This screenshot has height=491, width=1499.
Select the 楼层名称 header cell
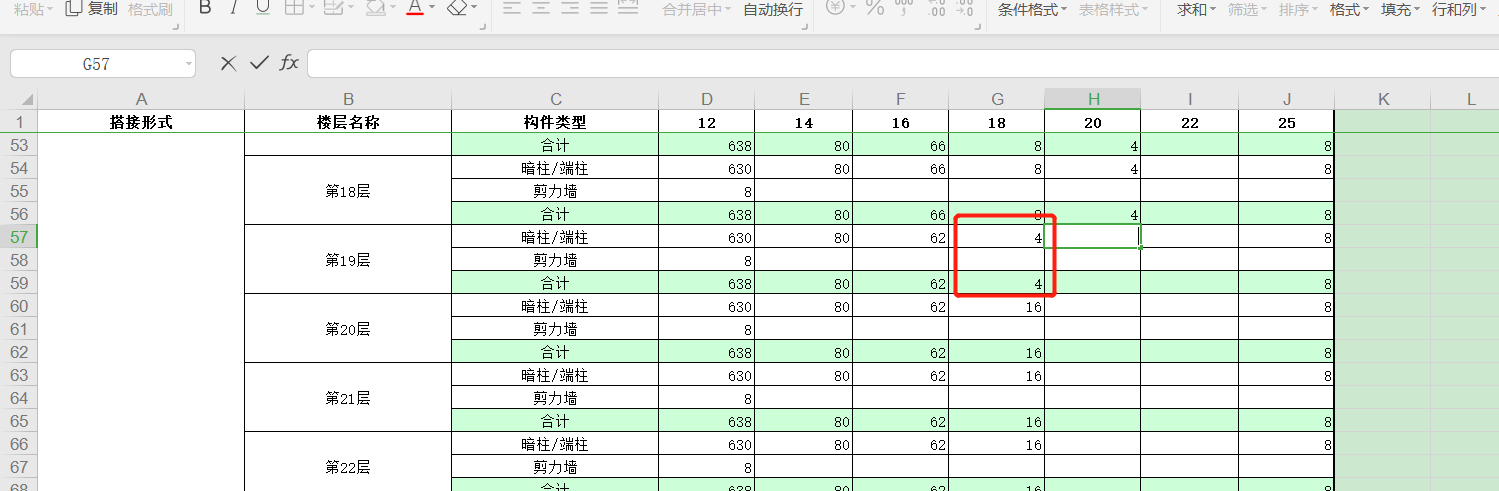(348, 122)
